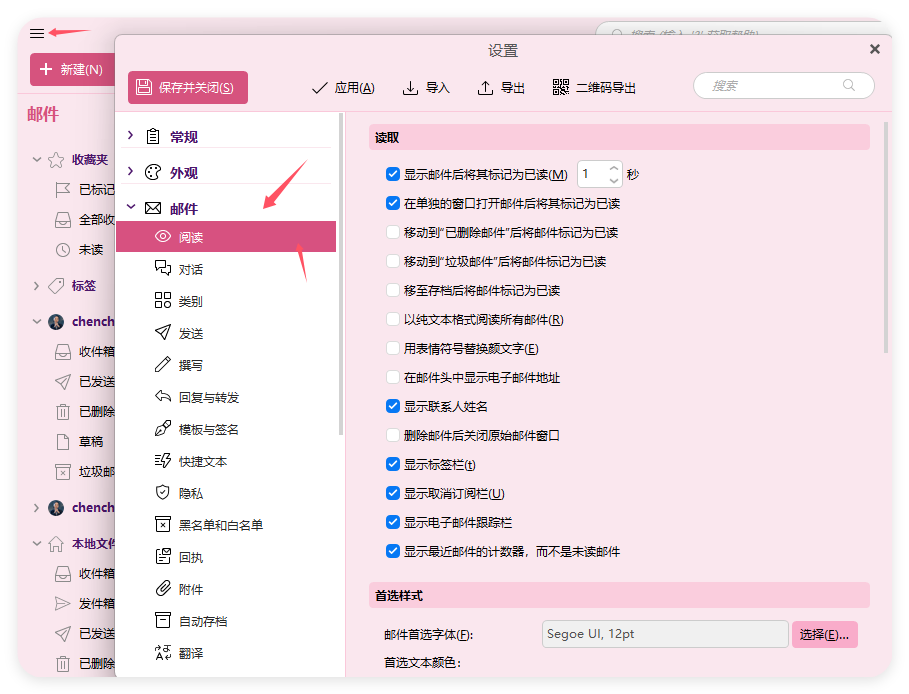909x694 pixels.
Task: Expand 标签 in mail sidebar
Action: pyautogui.click(x=37, y=285)
